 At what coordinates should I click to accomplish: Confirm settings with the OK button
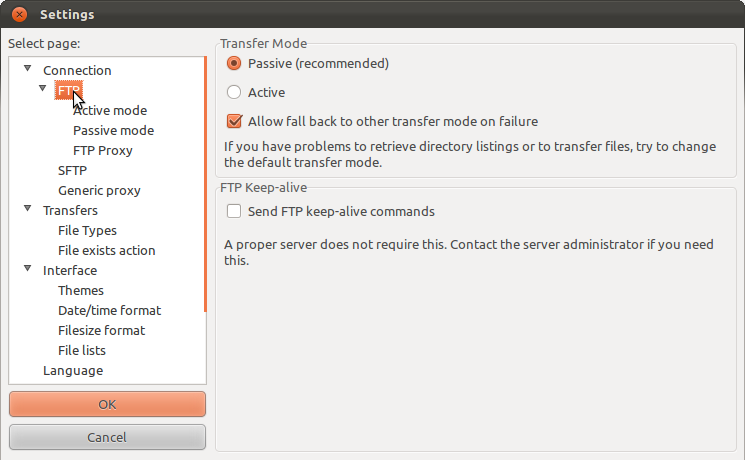(x=107, y=404)
